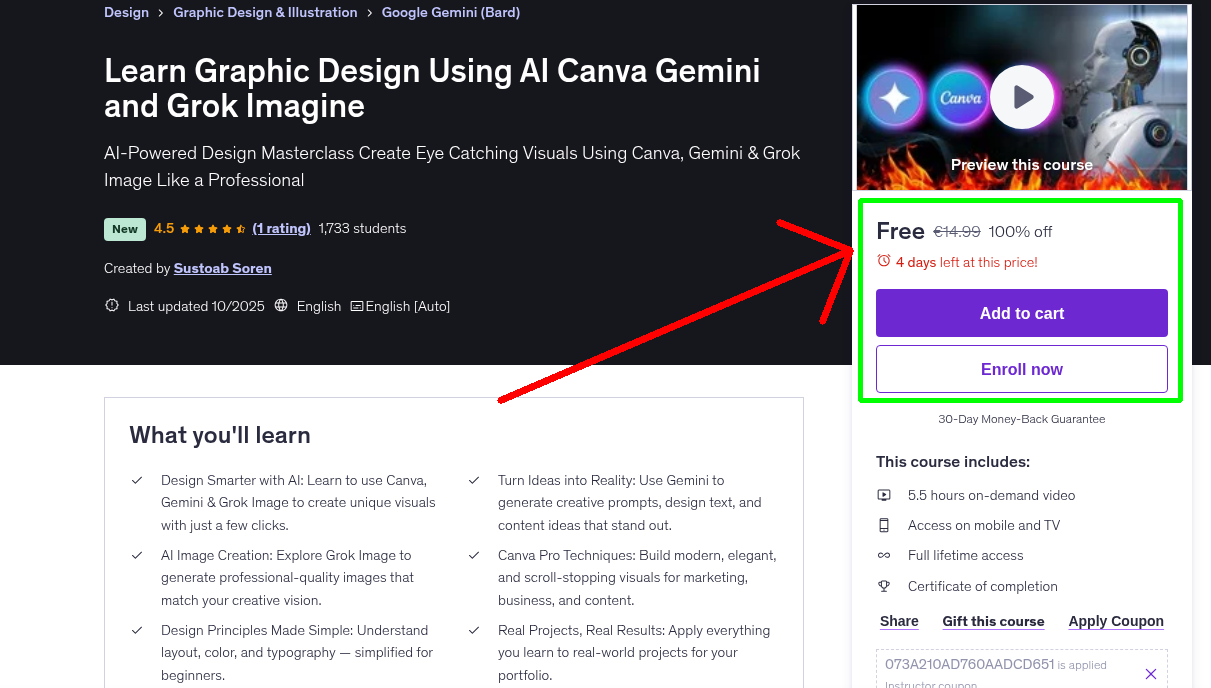Open the Google Gemini (Bard) breadcrumb
1211x688 pixels.
451,12
